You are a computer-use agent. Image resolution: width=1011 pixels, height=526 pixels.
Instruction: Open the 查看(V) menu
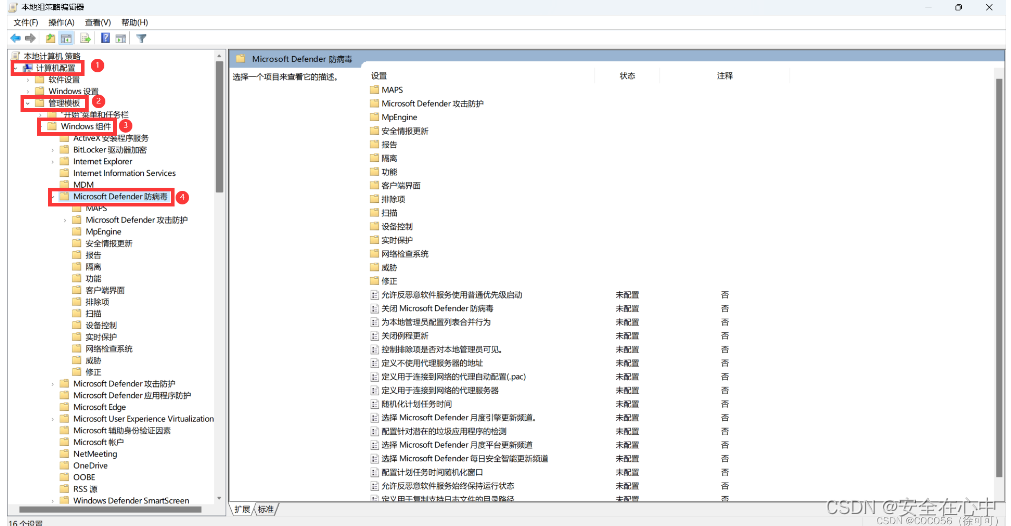(98, 23)
